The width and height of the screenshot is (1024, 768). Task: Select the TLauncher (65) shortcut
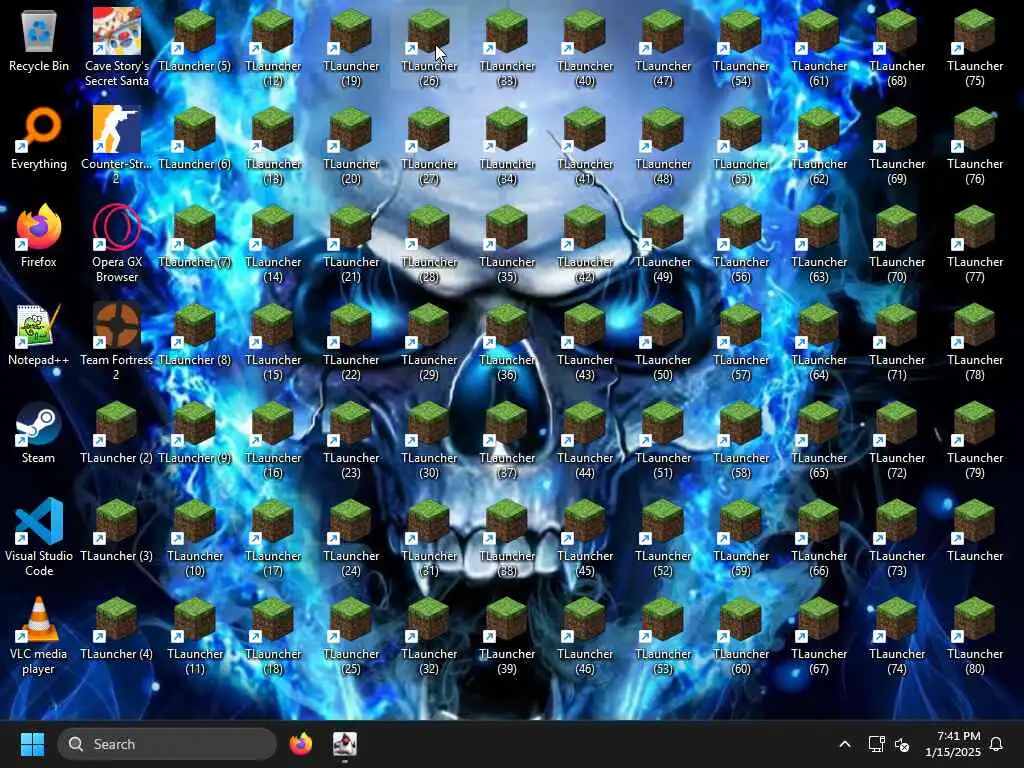819,439
